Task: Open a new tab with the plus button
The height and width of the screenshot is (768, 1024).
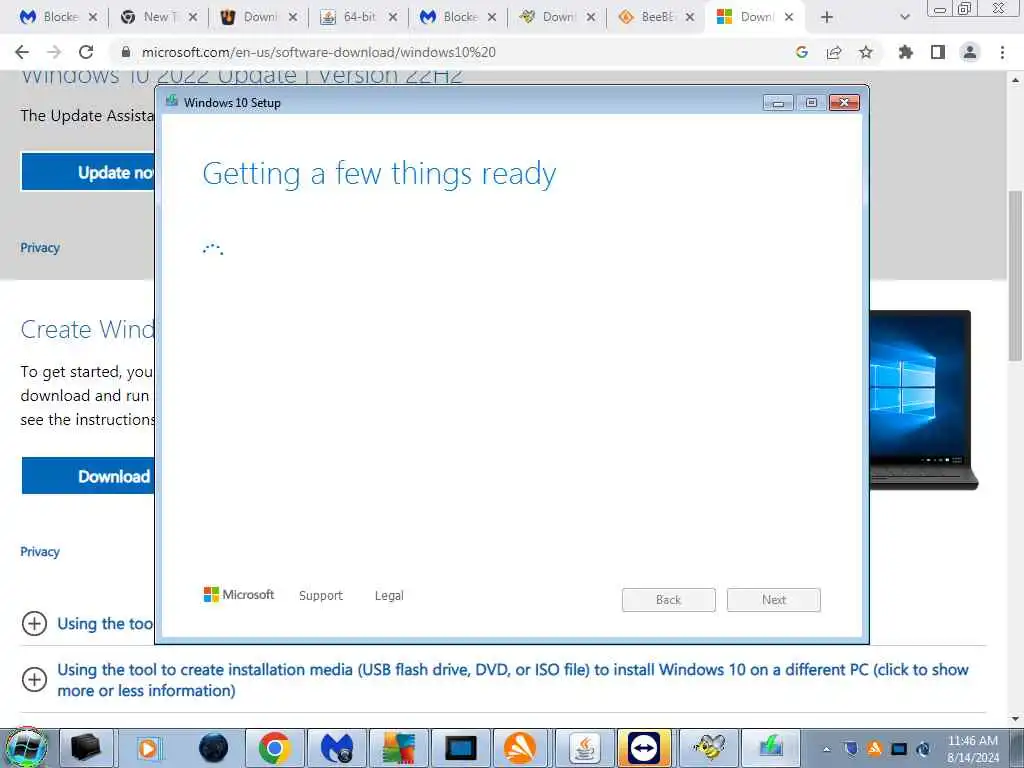Action: pyautogui.click(x=827, y=17)
